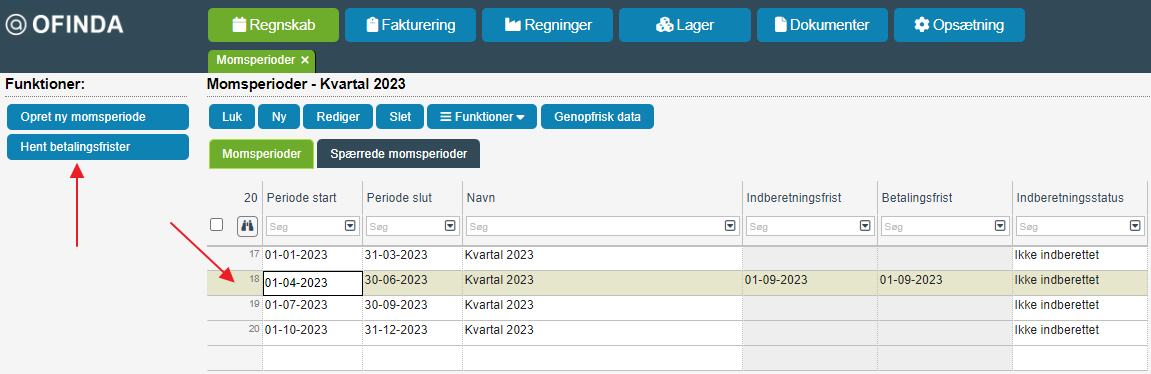
Task: Click Hent betalingsfrister button
Action: click(x=98, y=147)
